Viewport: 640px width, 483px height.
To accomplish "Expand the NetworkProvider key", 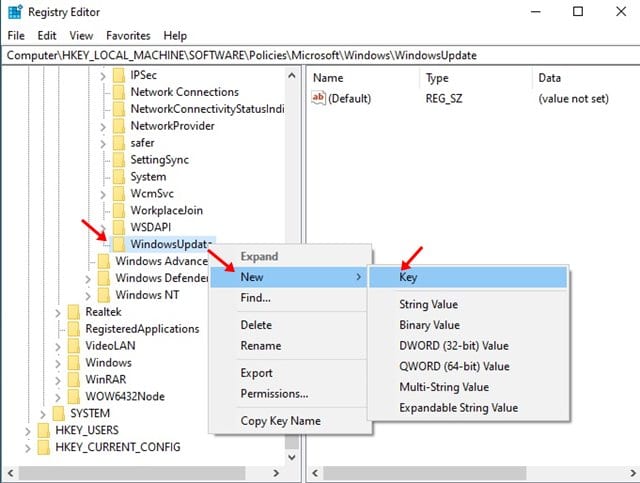I will pos(103,127).
